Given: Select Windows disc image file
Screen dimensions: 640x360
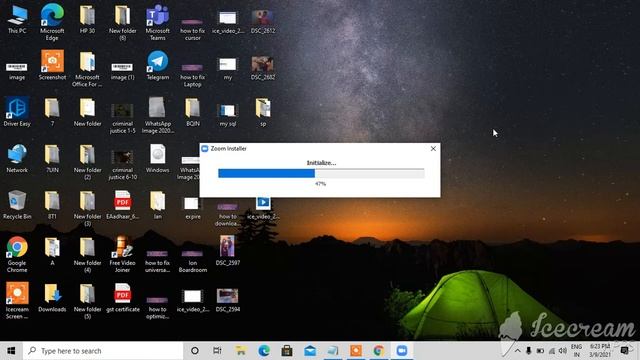Looking at the screenshot, I should pyautogui.click(x=158, y=158).
